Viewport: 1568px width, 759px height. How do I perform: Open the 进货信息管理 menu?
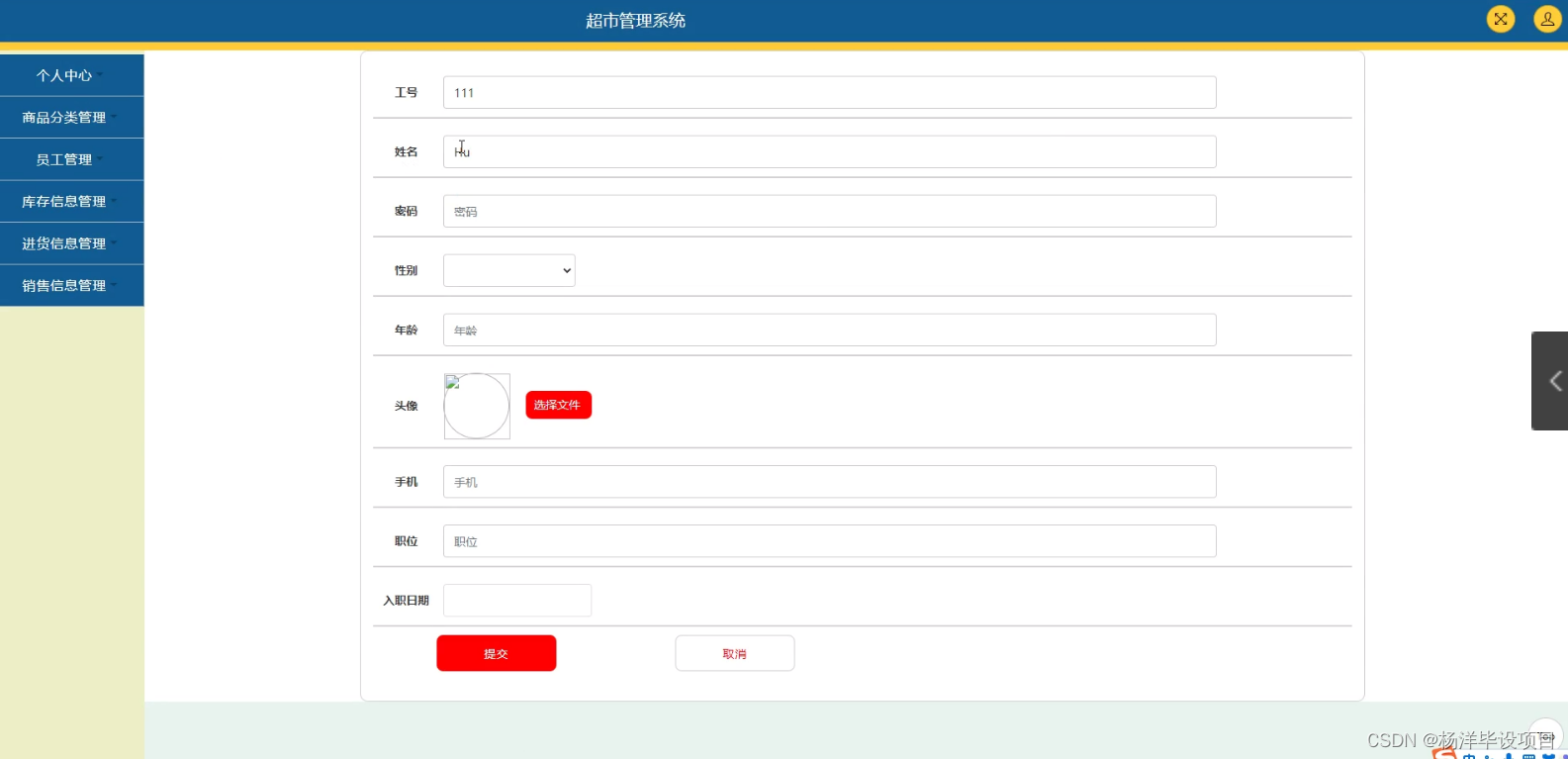(x=71, y=243)
